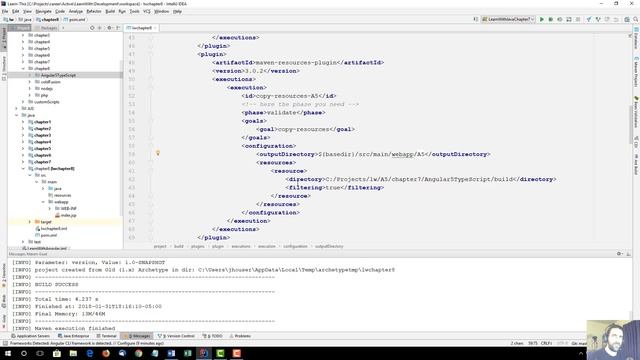Open the Windows Start menu
Image resolution: width=640 pixels, height=360 pixels.
[x=8, y=353]
